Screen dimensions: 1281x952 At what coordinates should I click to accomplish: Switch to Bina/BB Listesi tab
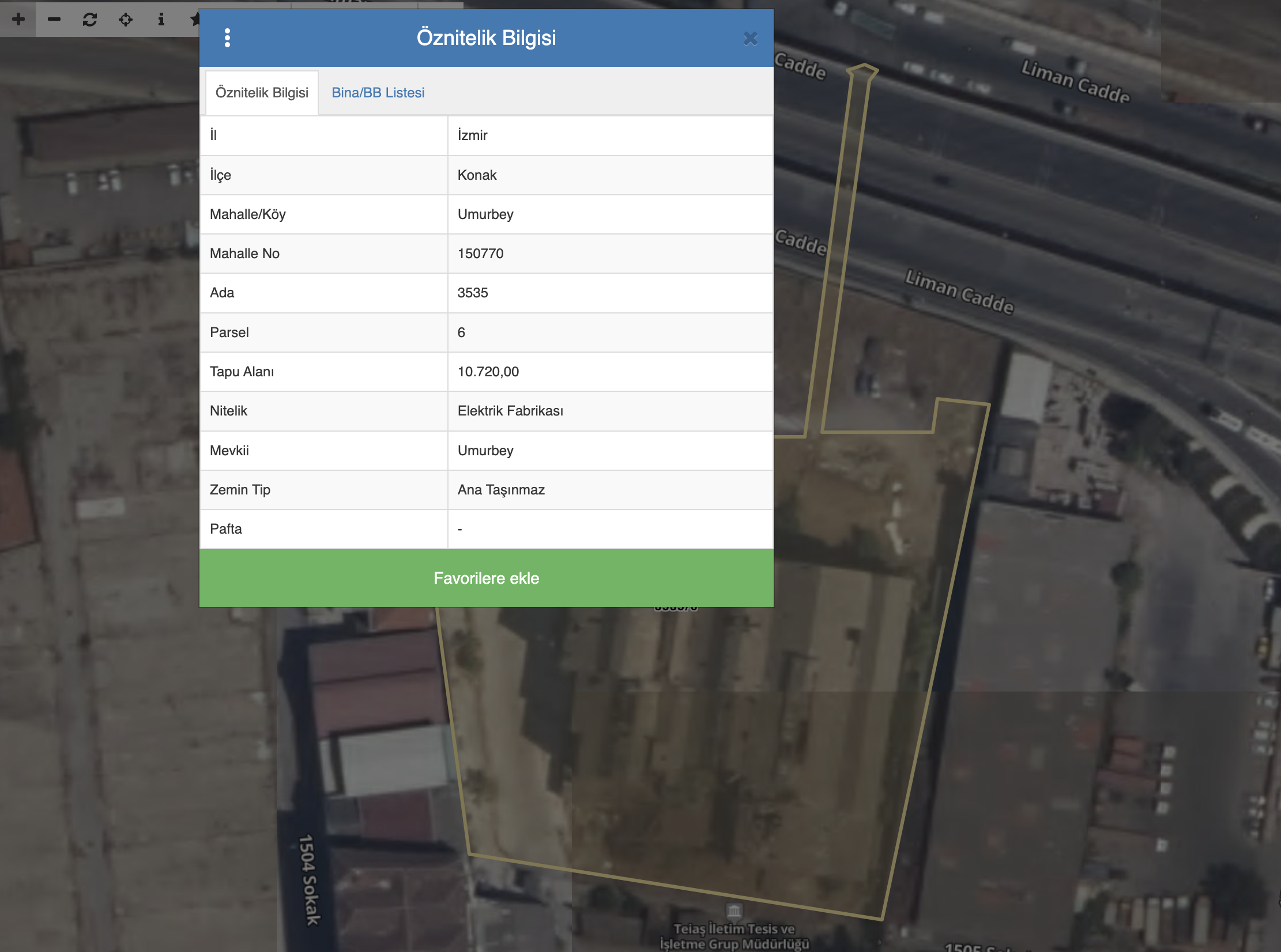point(378,93)
